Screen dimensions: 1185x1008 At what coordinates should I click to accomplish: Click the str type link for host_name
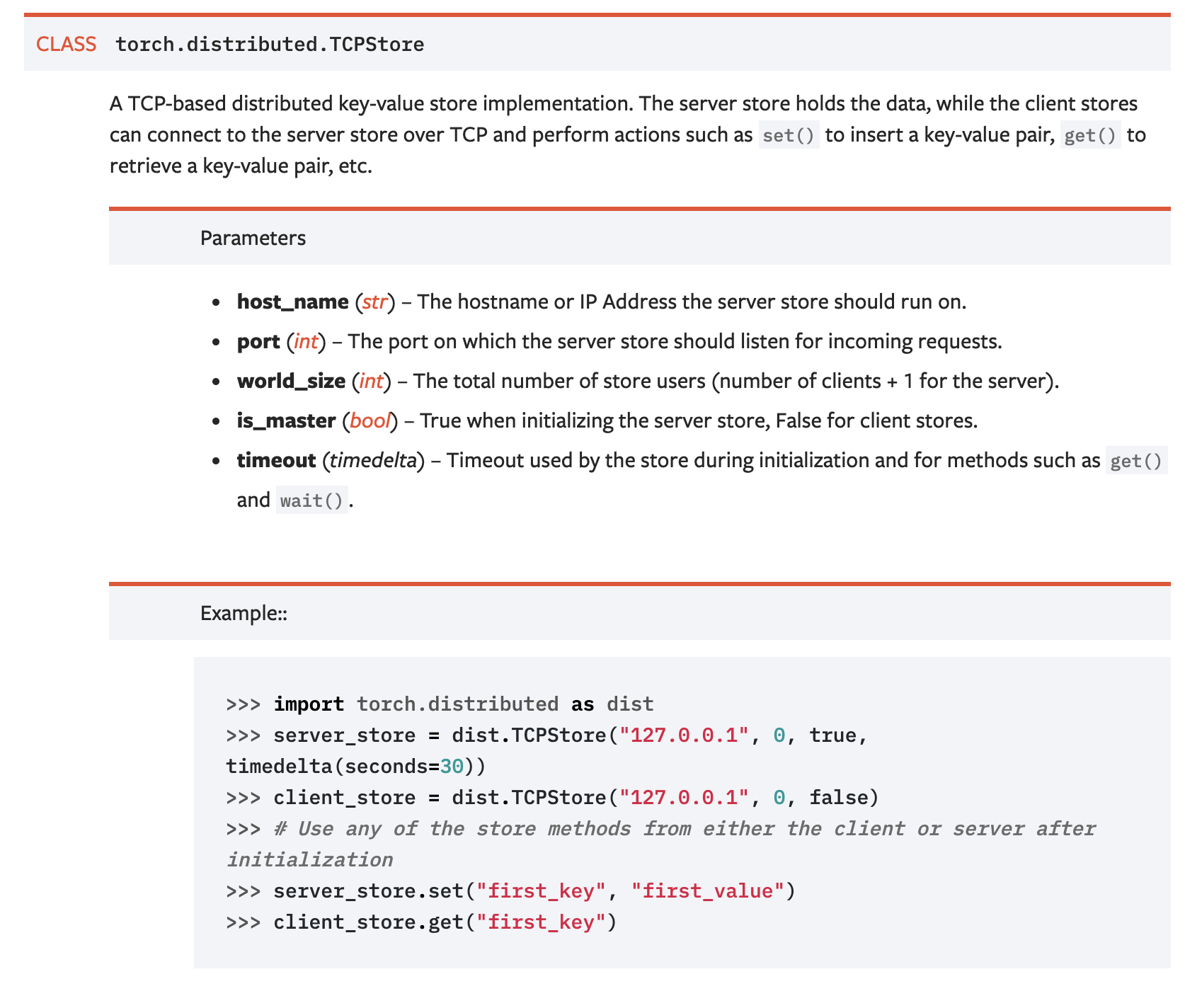(x=374, y=302)
